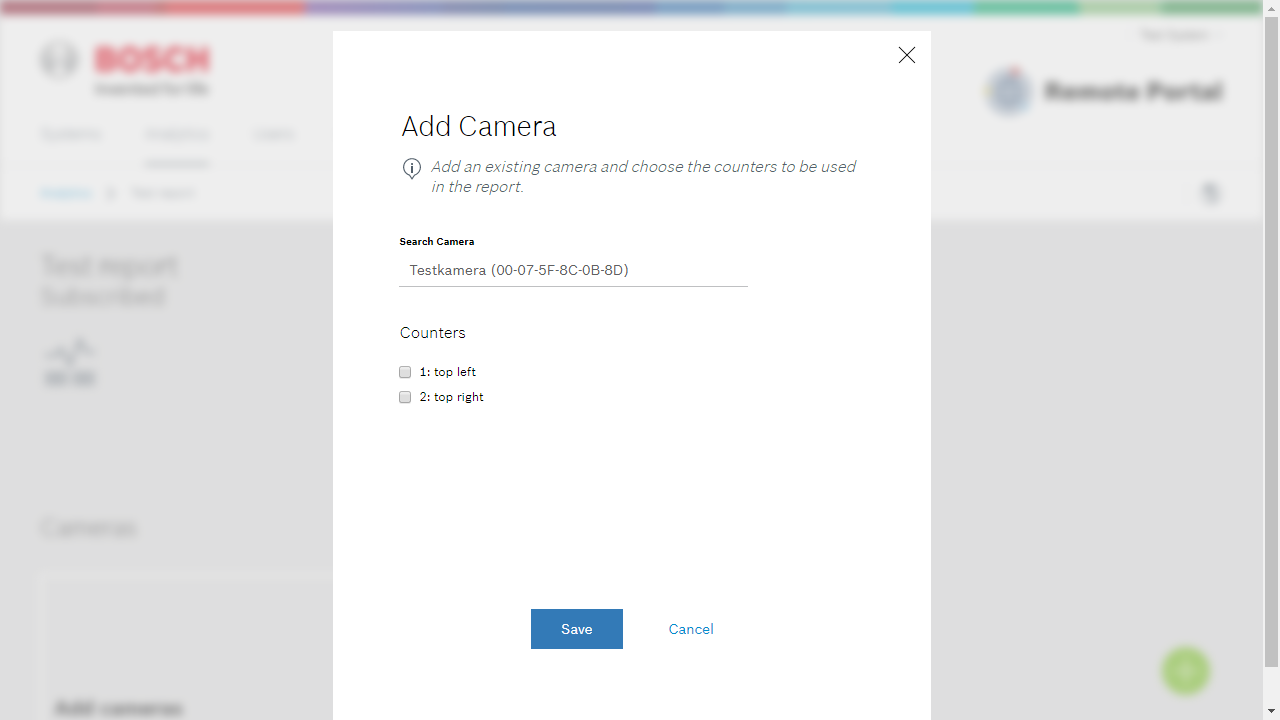
Task: Click the search icon in the breadcrumb bar
Action: pyautogui.click(x=1211, y=192)
